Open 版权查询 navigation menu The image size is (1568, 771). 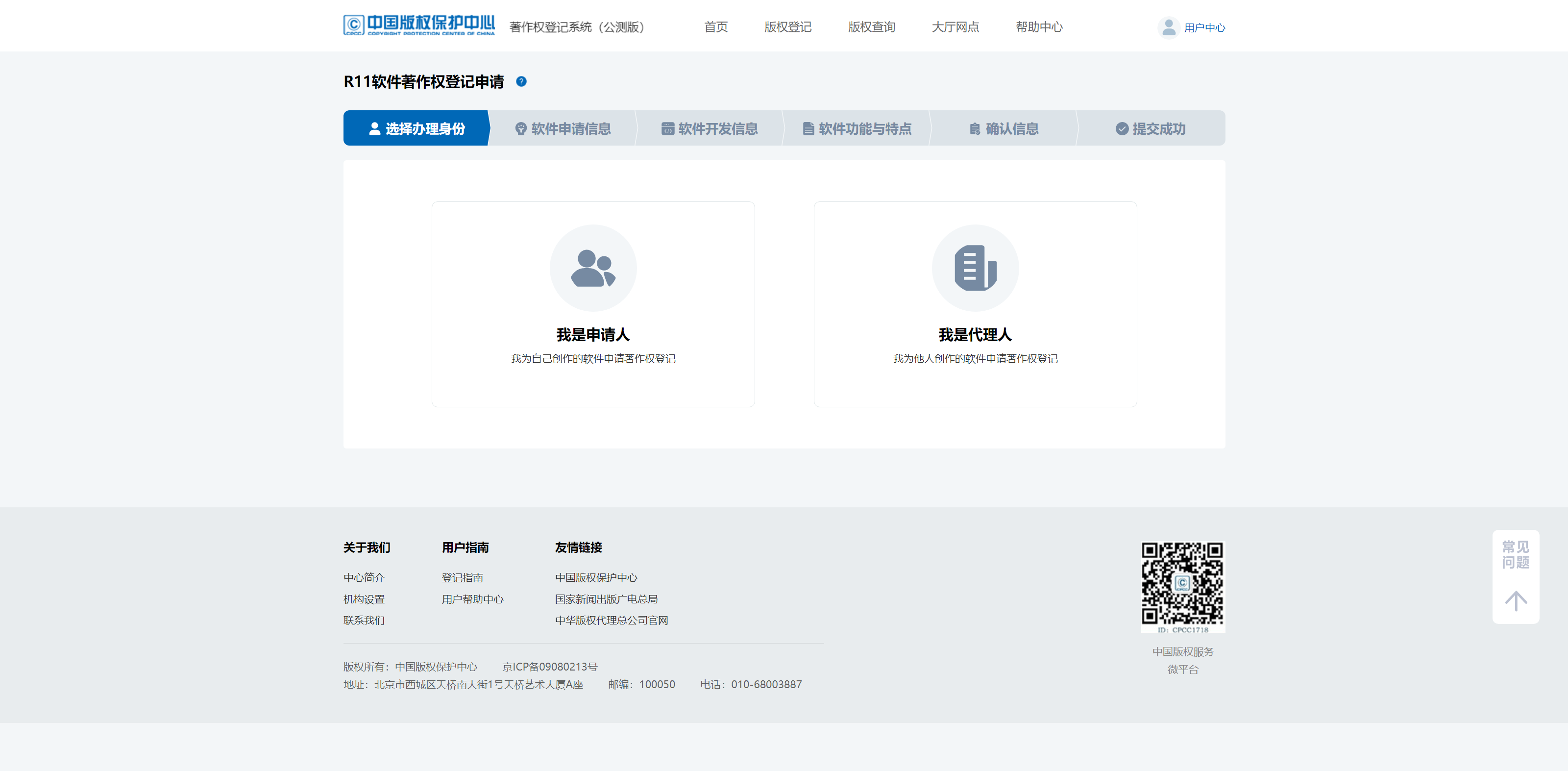coord(872,27)
